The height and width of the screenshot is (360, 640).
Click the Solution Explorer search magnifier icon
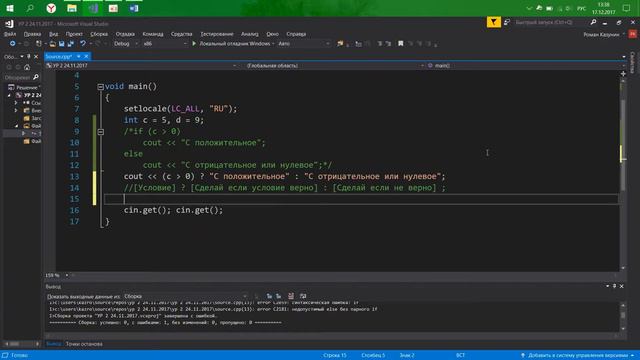point(36,77)
